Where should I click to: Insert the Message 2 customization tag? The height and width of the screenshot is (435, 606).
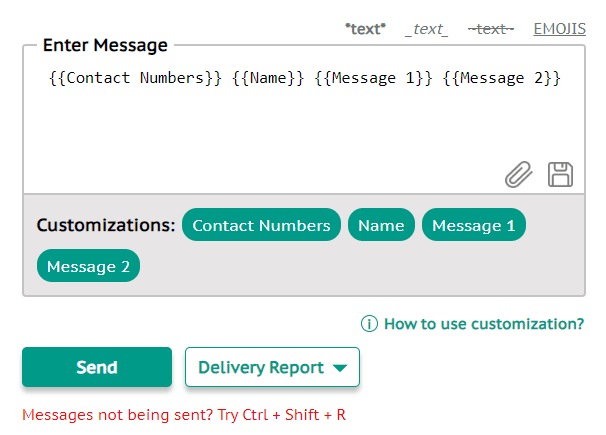tap(88, 266)
